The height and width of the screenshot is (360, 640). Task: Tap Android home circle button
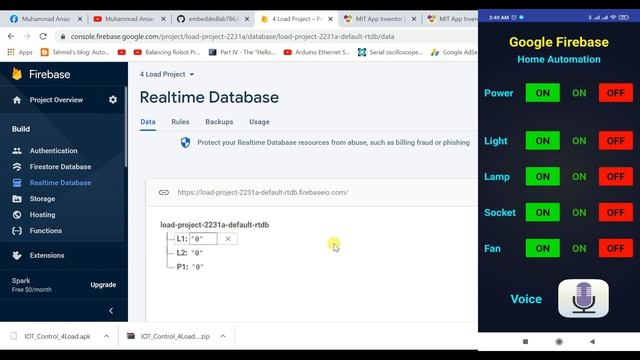[559, 342]
